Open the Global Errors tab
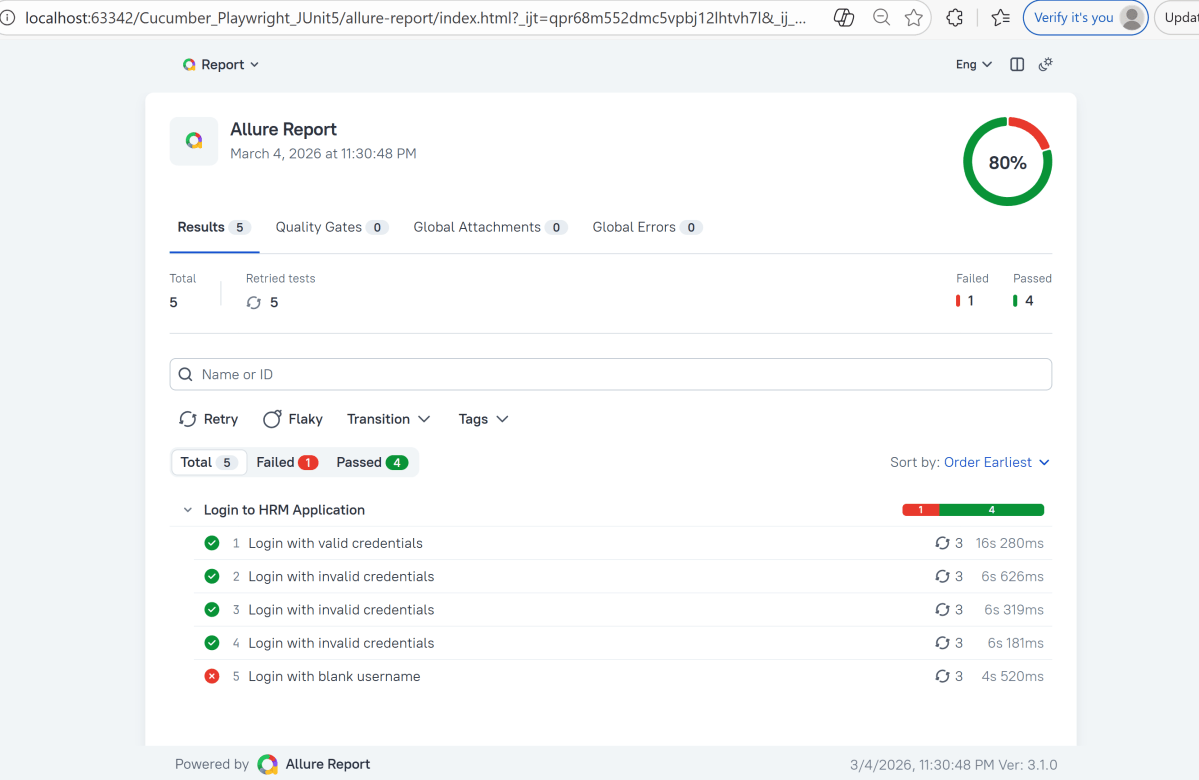The image size is (1199, 780). click(646, 228)
